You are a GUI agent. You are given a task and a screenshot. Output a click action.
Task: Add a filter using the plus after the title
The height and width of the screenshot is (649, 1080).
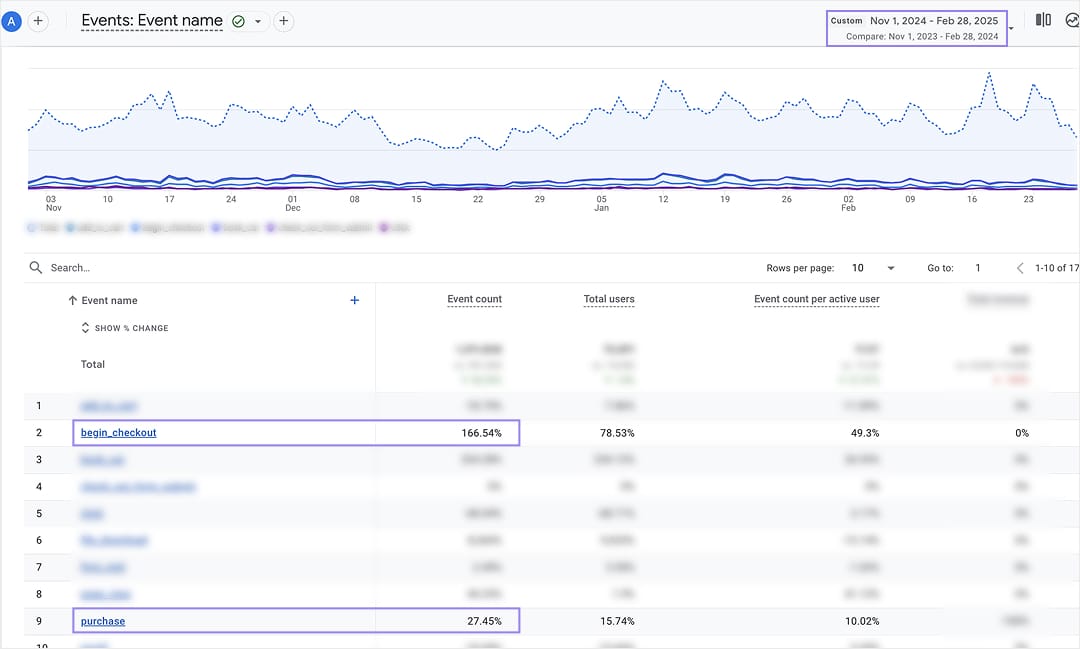pyautogui.click(x=284, y=21)
